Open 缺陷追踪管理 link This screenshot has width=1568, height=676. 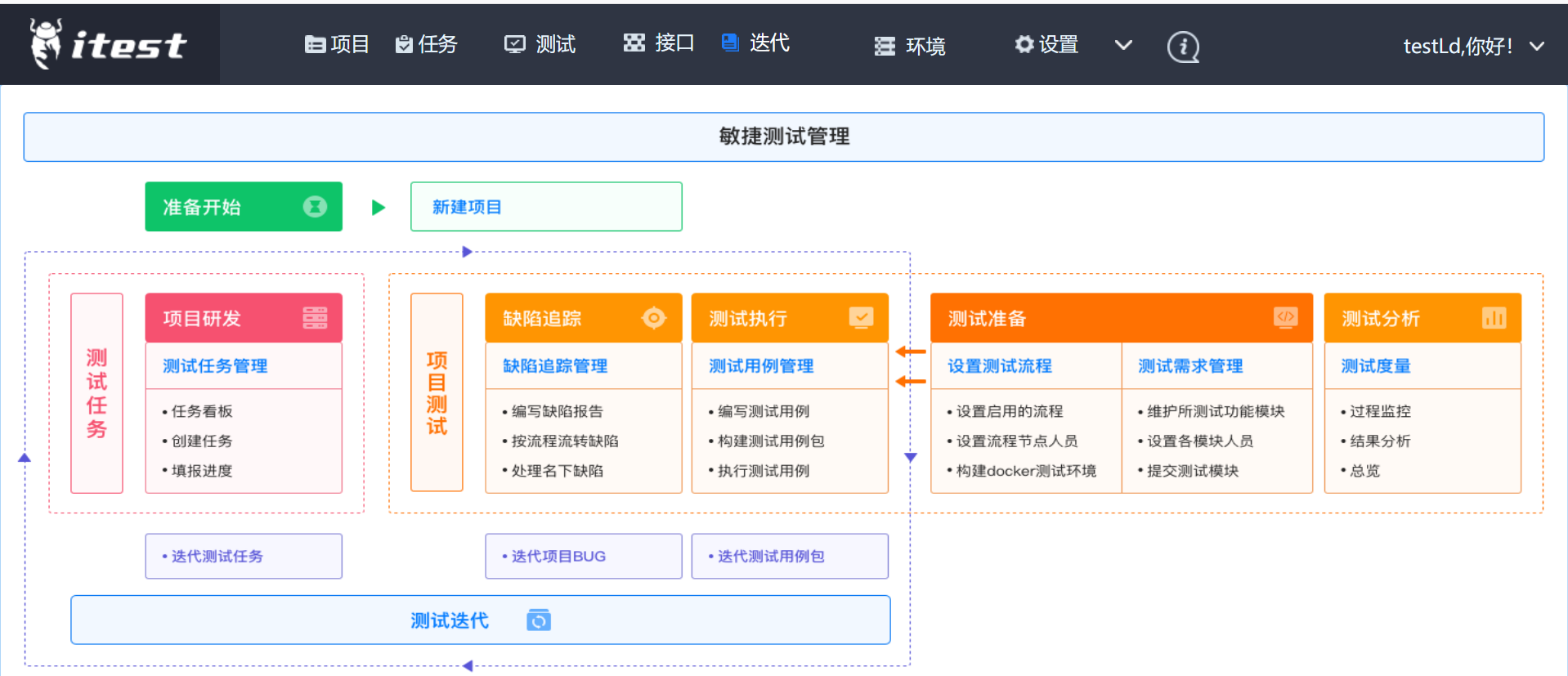pos(555,366)
